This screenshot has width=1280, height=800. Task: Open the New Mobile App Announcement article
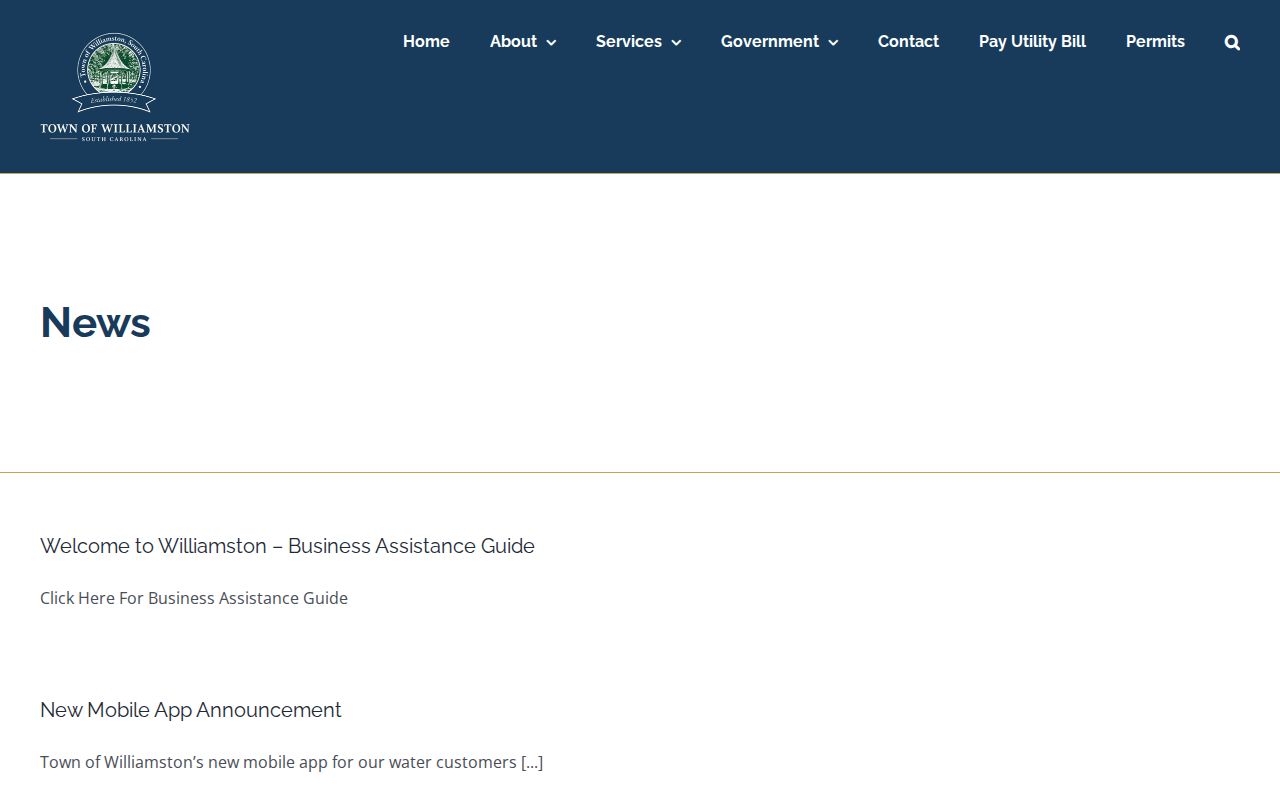click(191, 710)
